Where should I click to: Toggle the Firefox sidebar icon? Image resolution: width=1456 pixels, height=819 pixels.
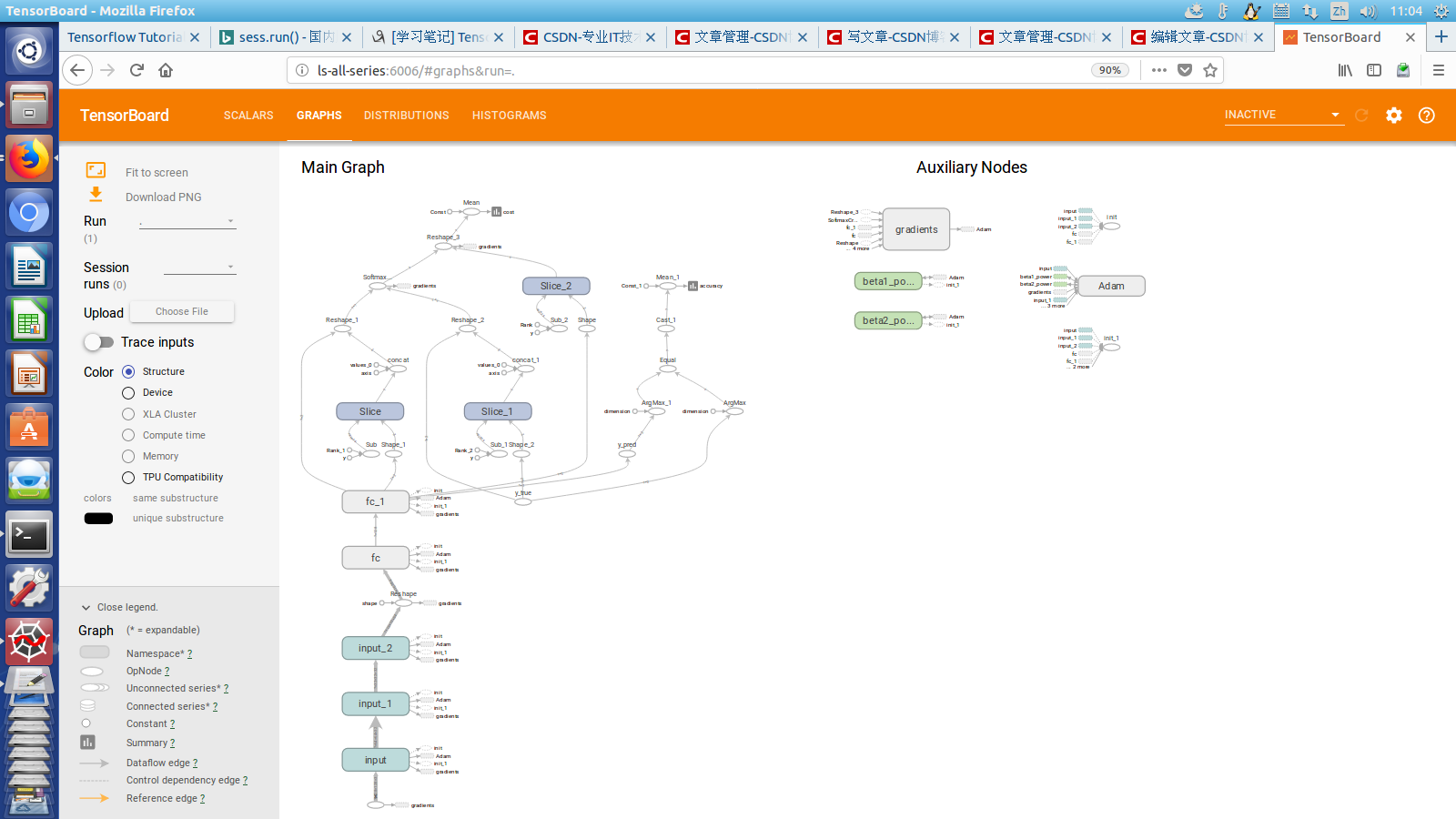click(1374, 70)
